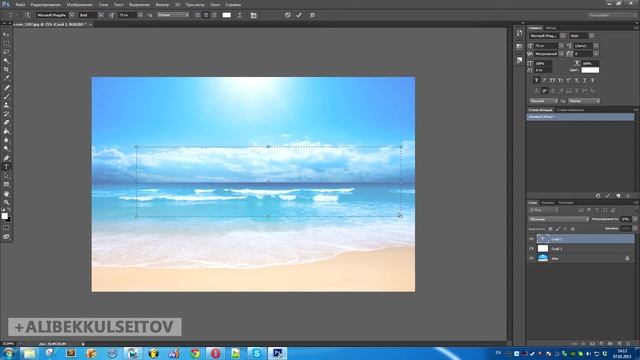Click color swatch in Character panel
Viewport: 640px width, 360px height.
[x=590, y=70]
